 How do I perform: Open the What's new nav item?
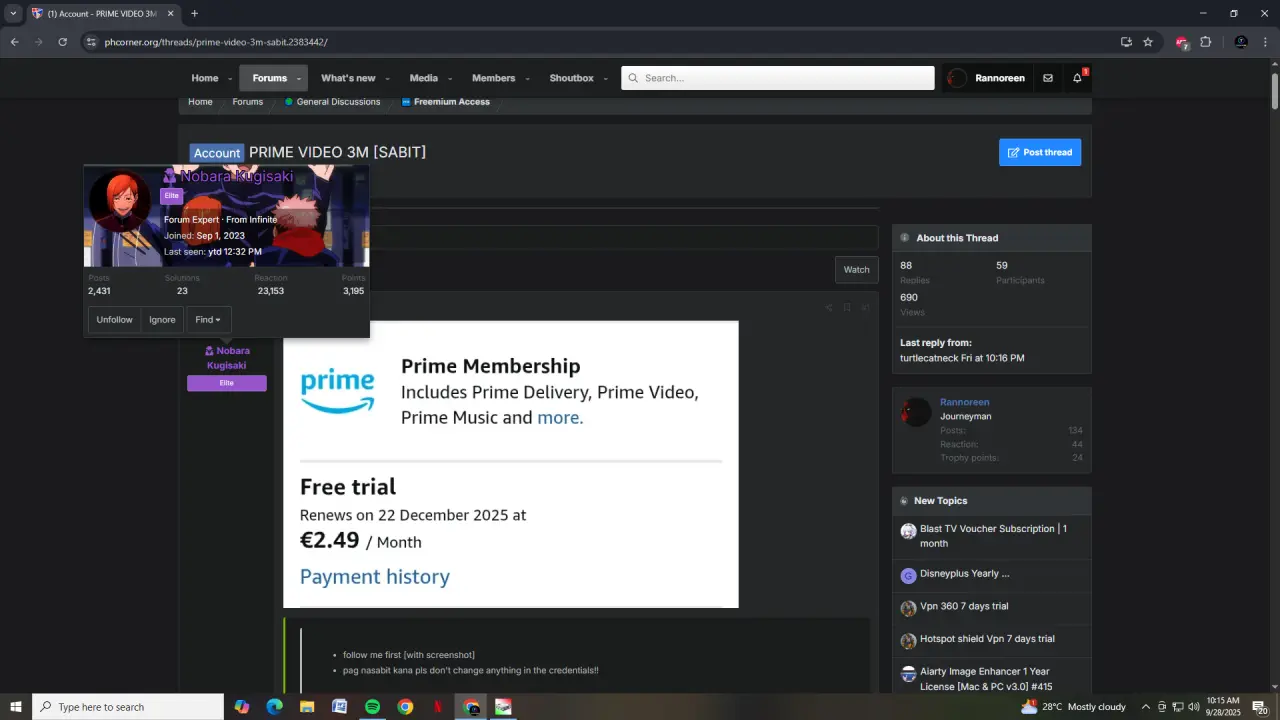click(348, 78)
